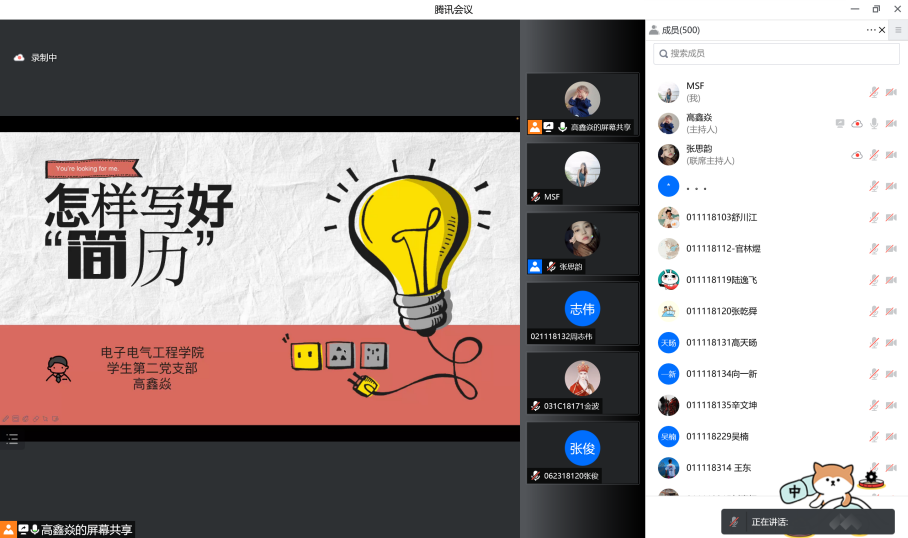Screen dimensions: 908x538
Task: Toggle MSF's muted microphone icon
Action: 873,92
